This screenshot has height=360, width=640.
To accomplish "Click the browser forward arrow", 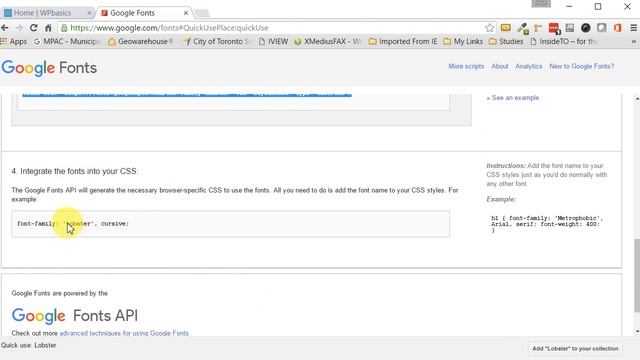I will click(19, 28).
